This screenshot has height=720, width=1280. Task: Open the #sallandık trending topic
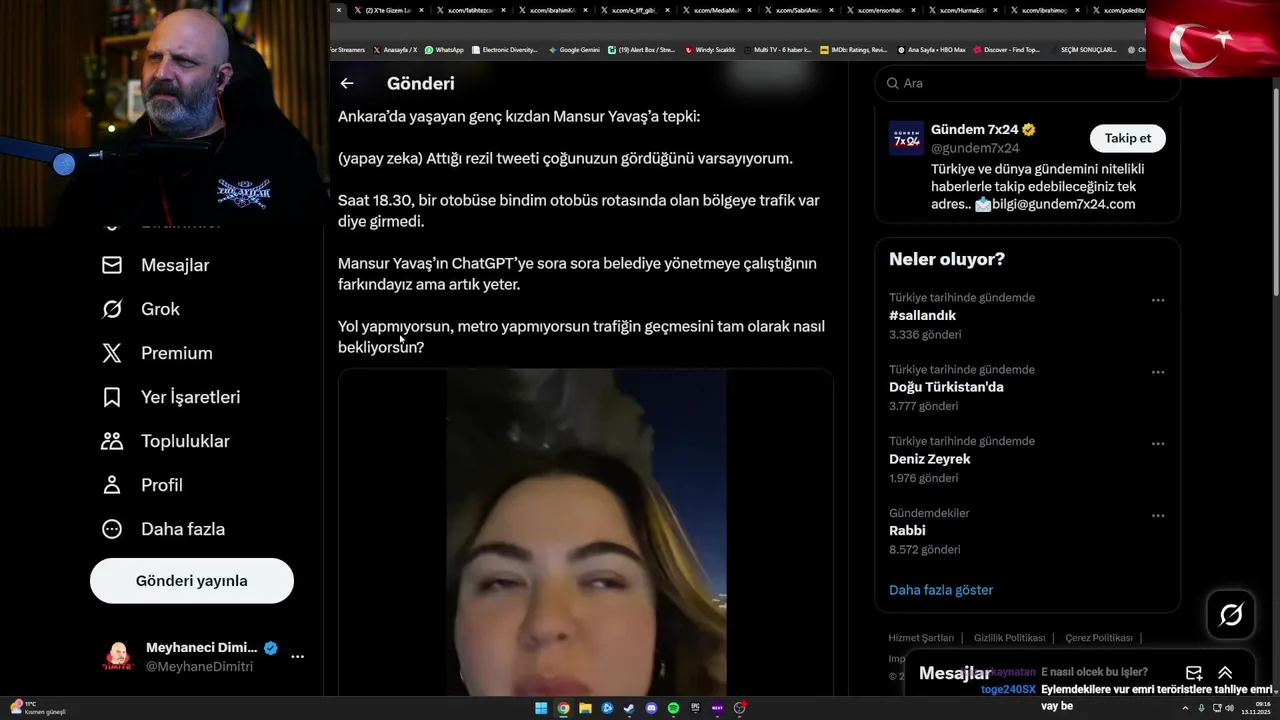point(922,315)
